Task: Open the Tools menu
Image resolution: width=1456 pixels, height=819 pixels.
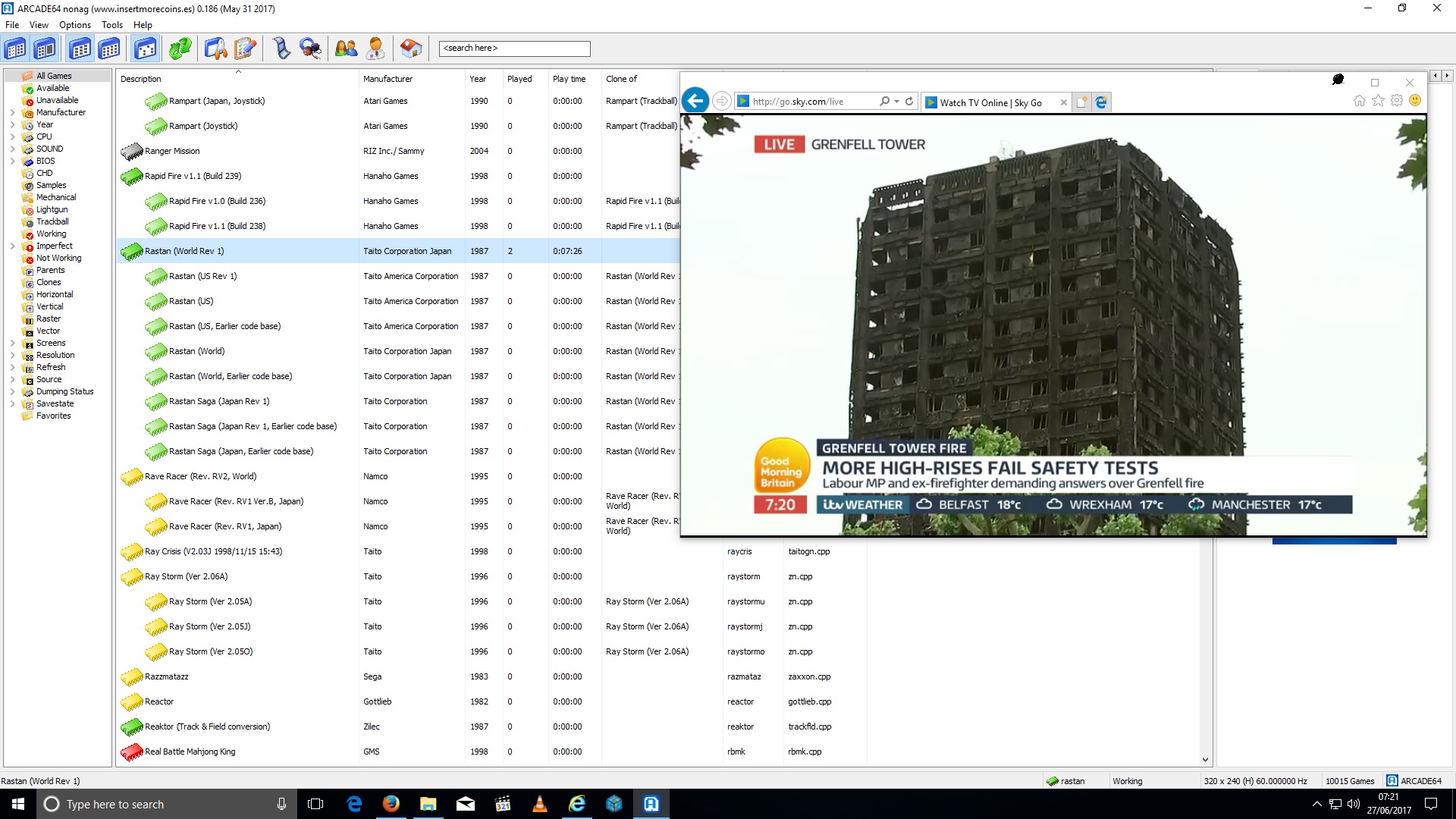Action: [112, 24]
